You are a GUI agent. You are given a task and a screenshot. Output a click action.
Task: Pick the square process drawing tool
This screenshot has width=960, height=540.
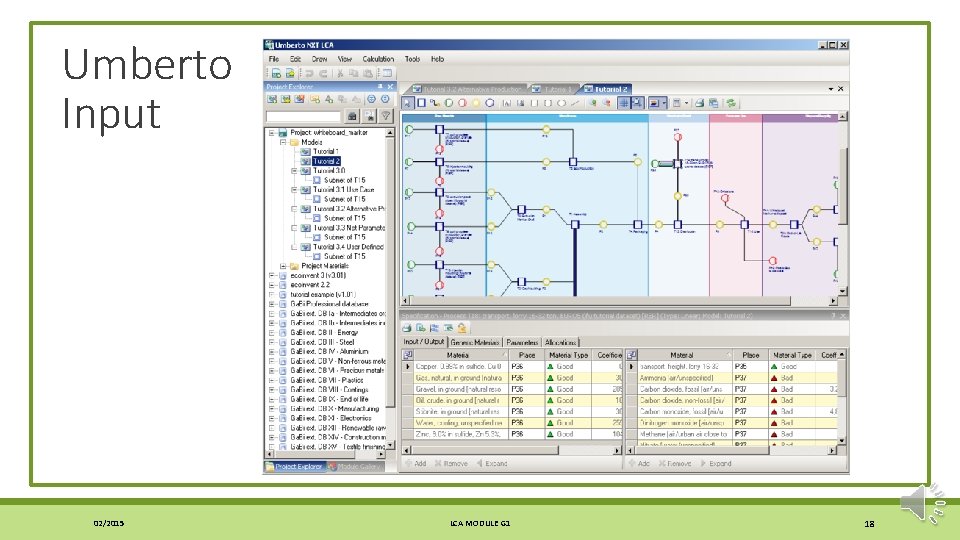click(421, 103)
